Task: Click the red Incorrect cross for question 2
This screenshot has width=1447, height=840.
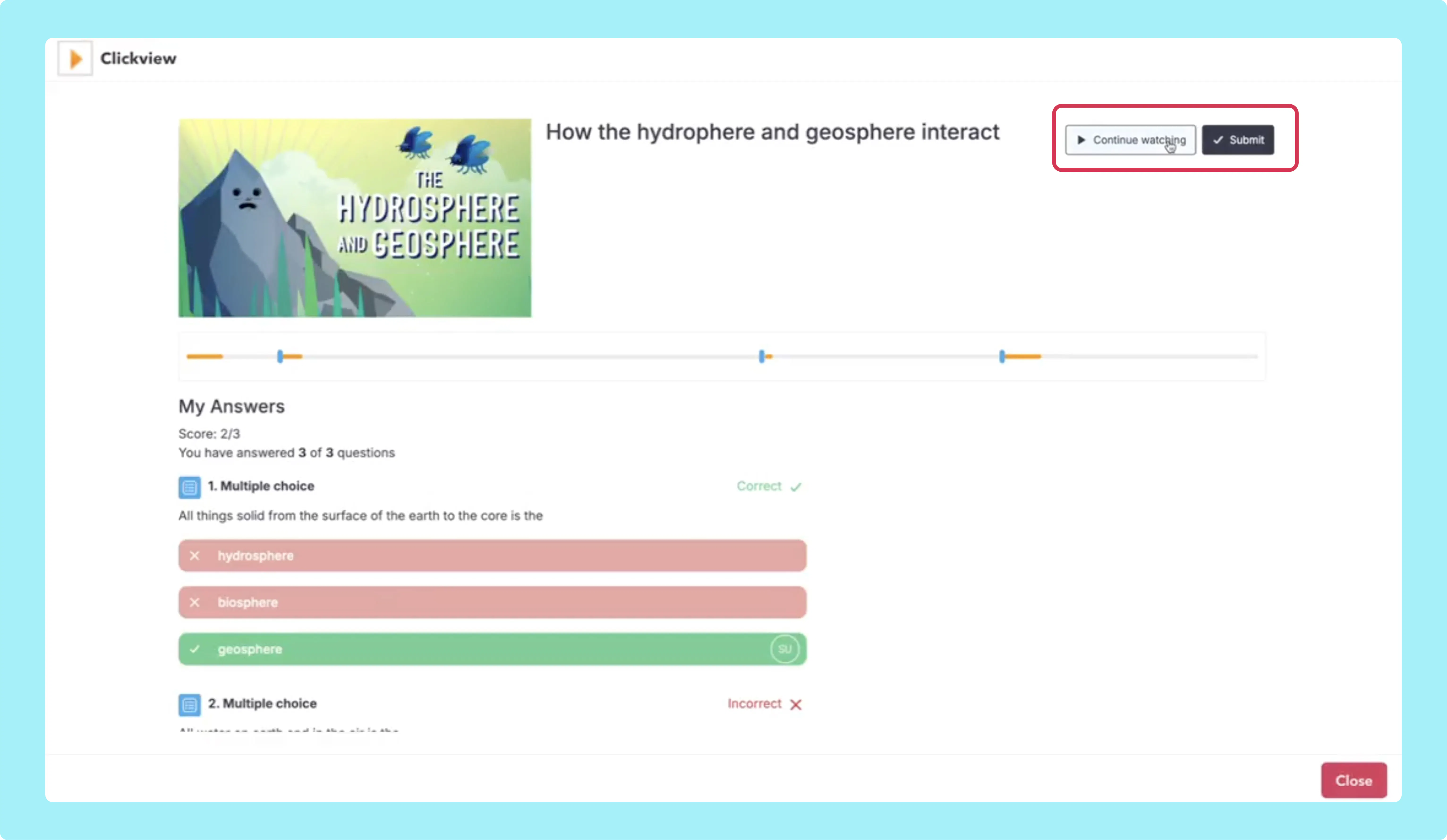Action: point(796,704)
